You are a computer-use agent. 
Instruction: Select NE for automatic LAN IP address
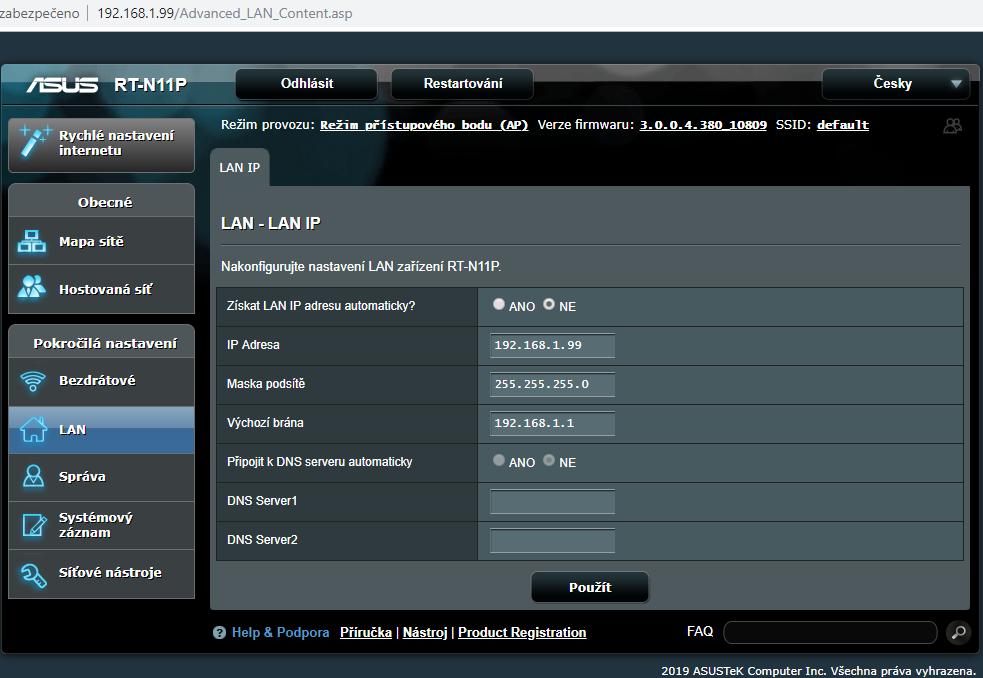coord(549,305)
